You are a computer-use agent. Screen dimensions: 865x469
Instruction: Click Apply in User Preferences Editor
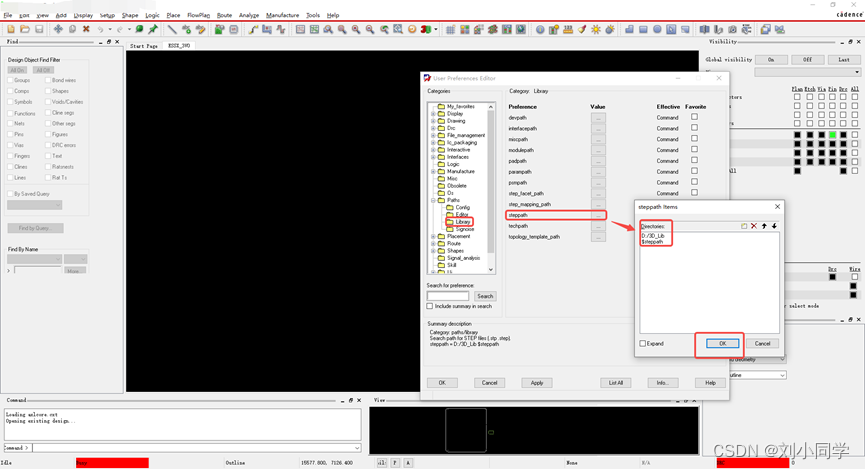coord(537,382)
